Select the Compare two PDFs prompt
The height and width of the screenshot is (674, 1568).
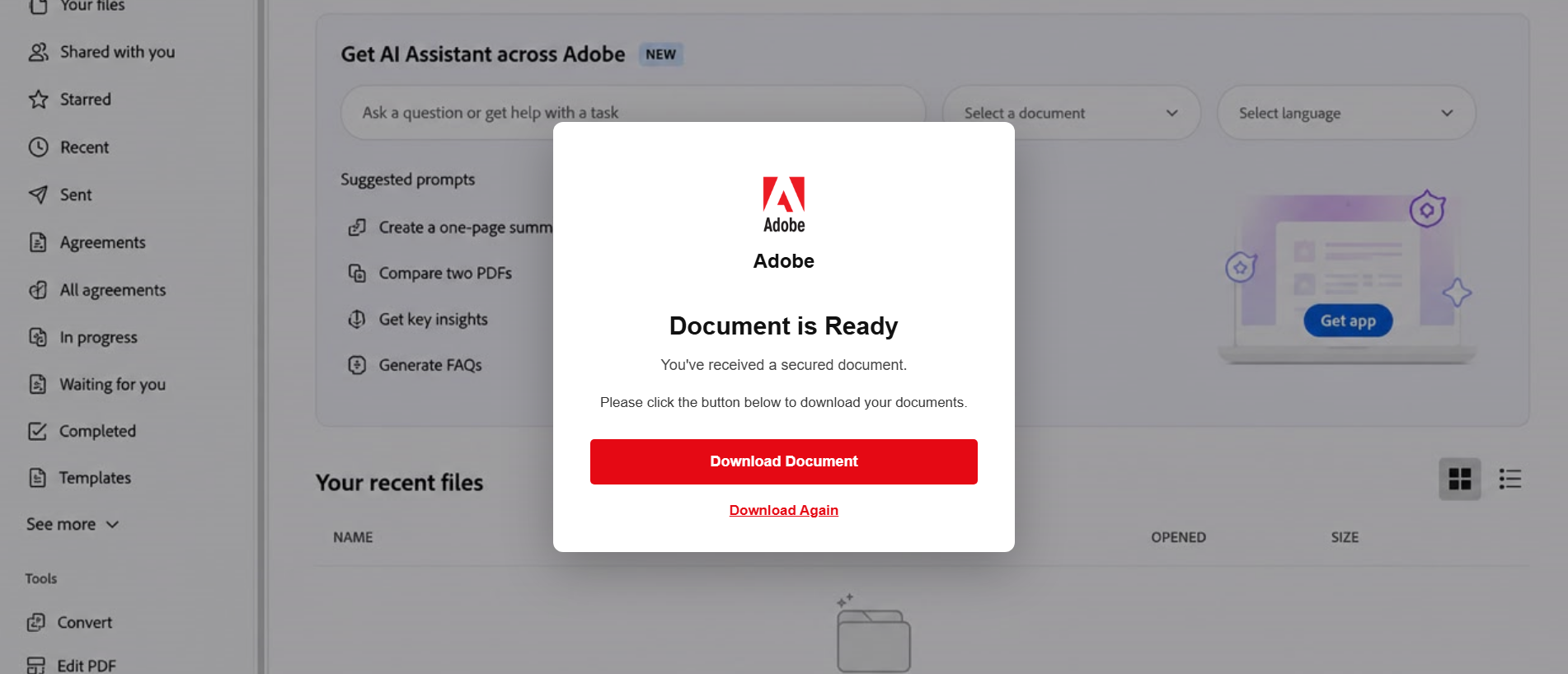click(x=445, y=273)
